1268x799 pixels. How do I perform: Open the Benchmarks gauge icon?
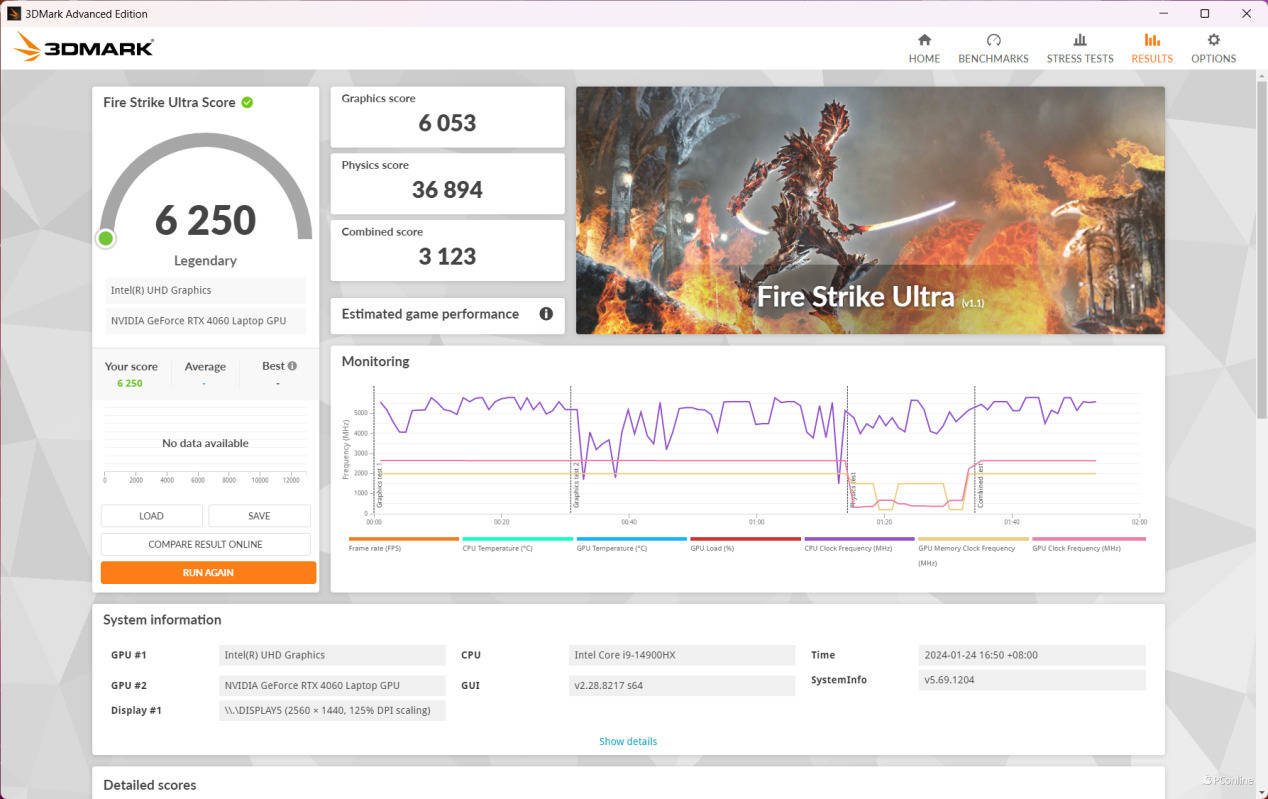(x=993, y=40)
